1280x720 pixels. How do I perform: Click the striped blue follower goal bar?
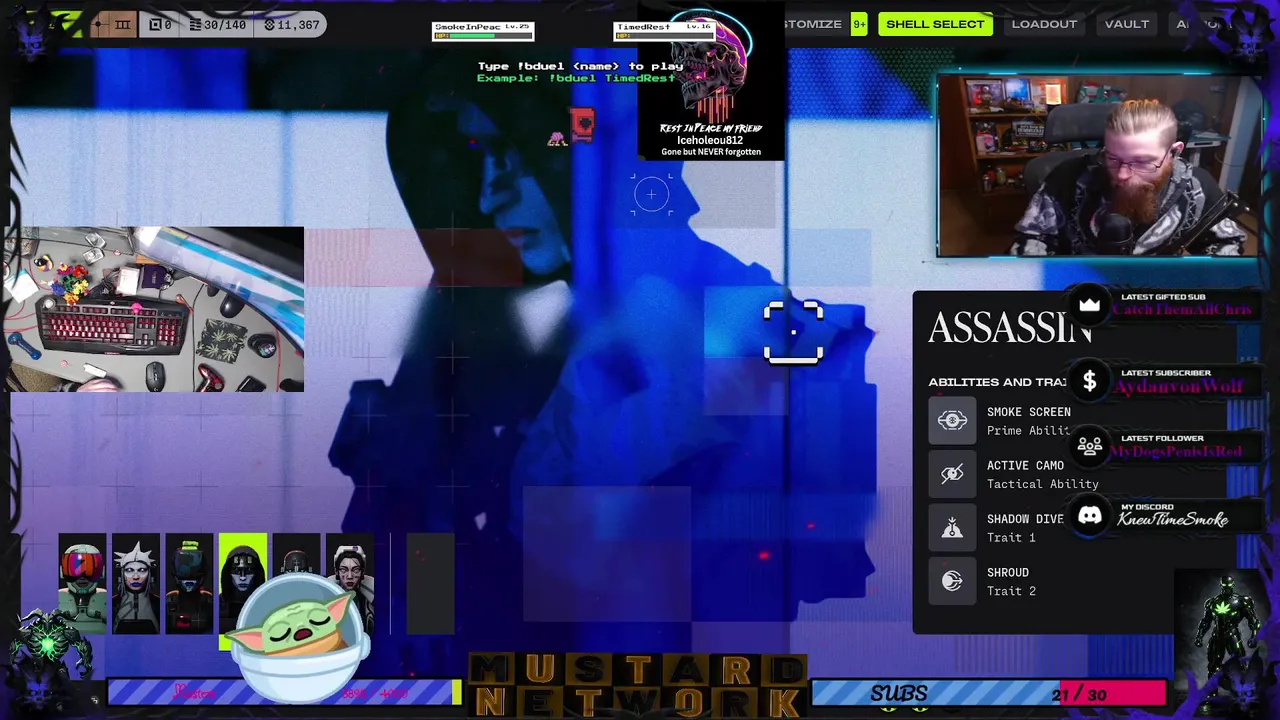pyautogui.click(x=284, y=692)
